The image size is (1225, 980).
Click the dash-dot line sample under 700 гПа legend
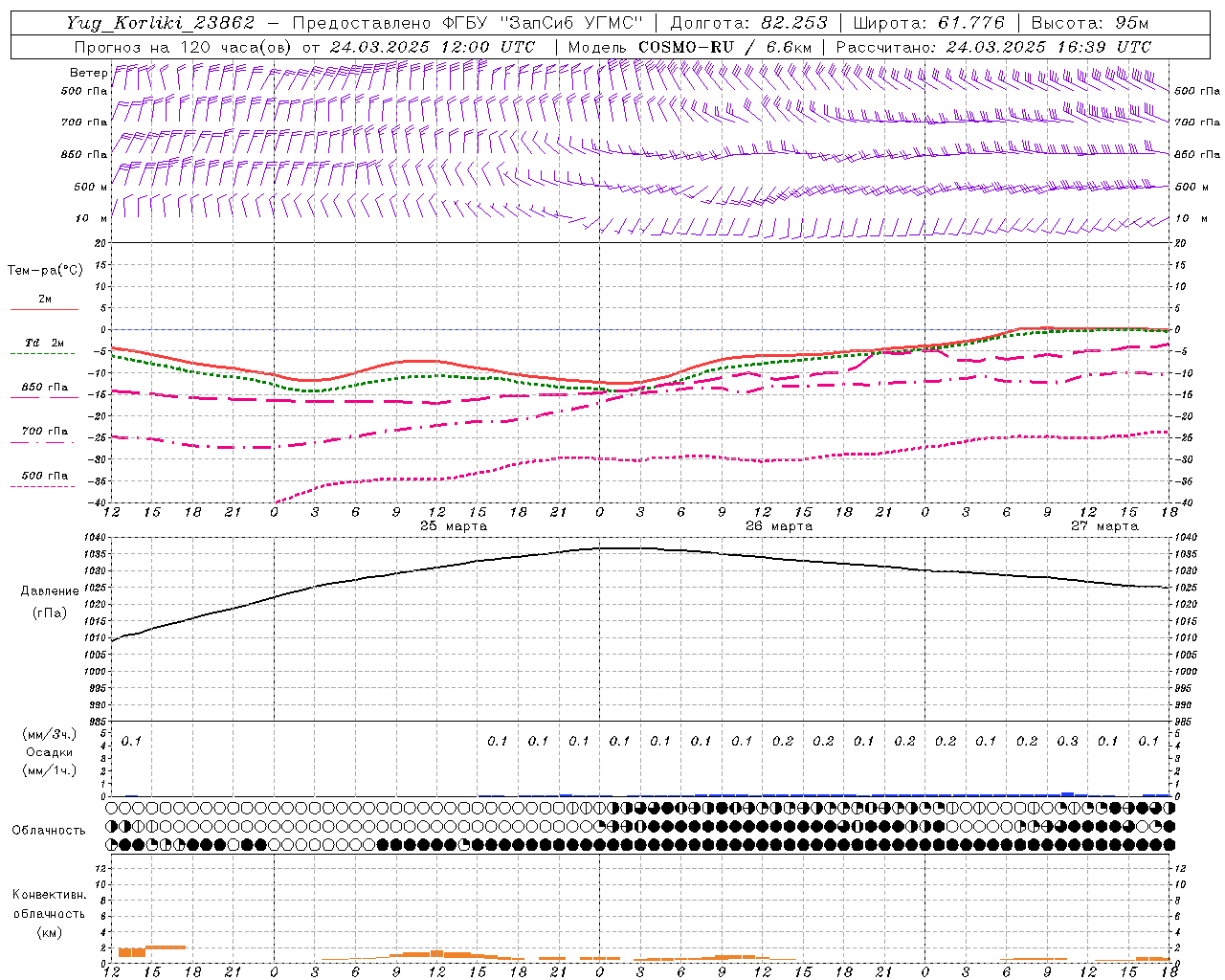coord(44,443)
